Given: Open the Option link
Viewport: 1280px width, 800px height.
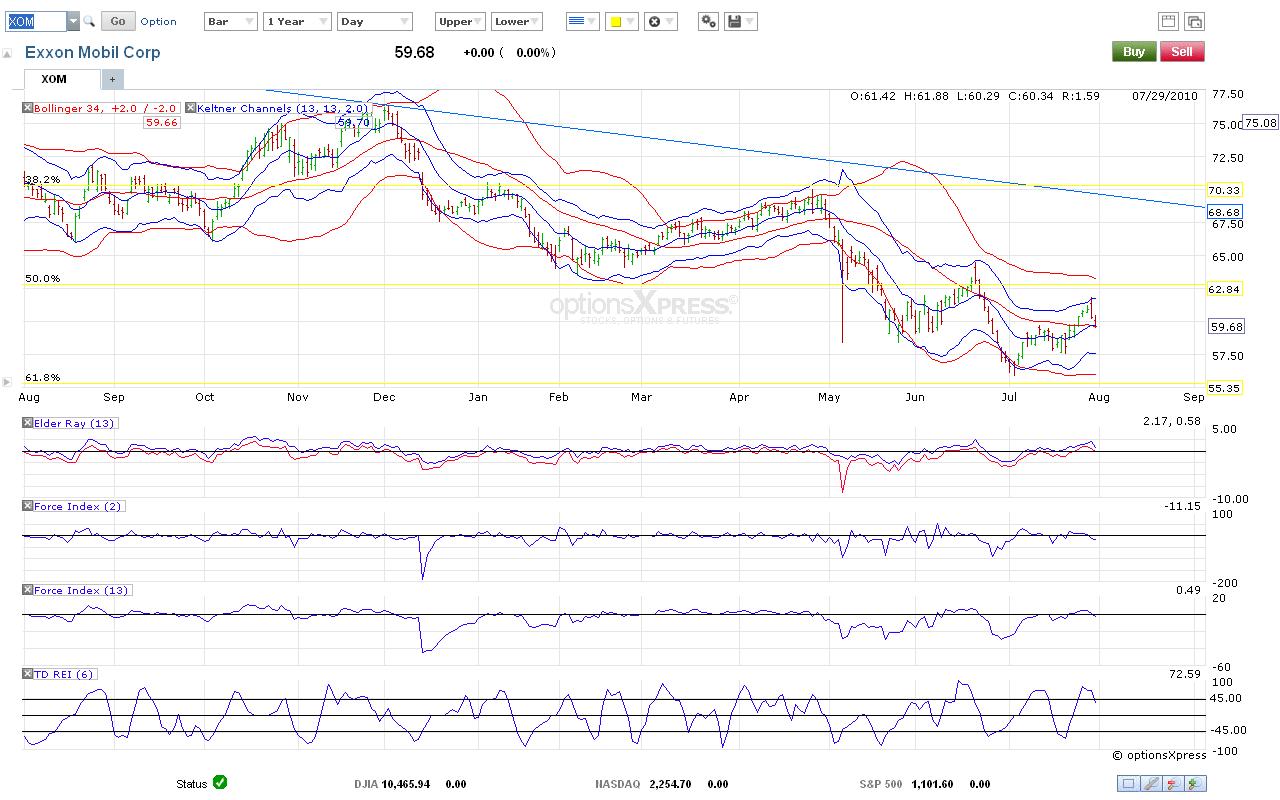Looking at the screenshot, I should [158, 21].
